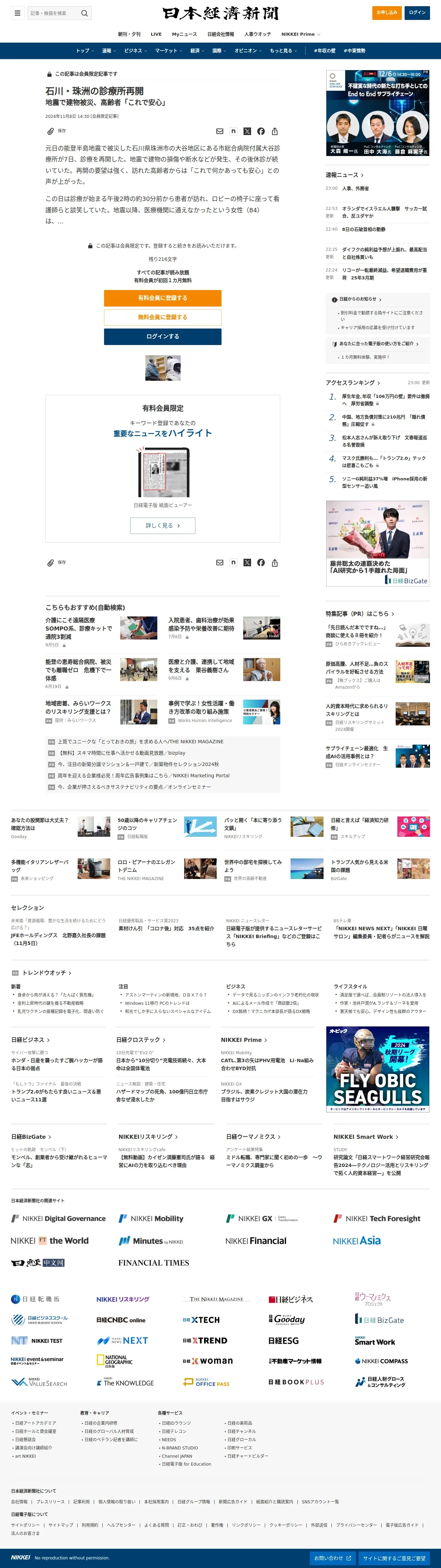Click the ログイン button in header
441x1568 pixels.
tap(417, 12)
